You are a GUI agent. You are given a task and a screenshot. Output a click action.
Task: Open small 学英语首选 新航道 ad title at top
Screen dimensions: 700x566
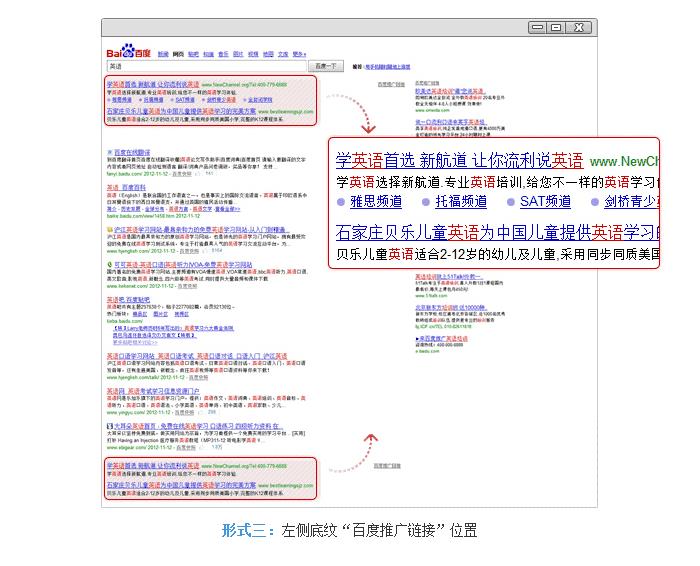153,84
